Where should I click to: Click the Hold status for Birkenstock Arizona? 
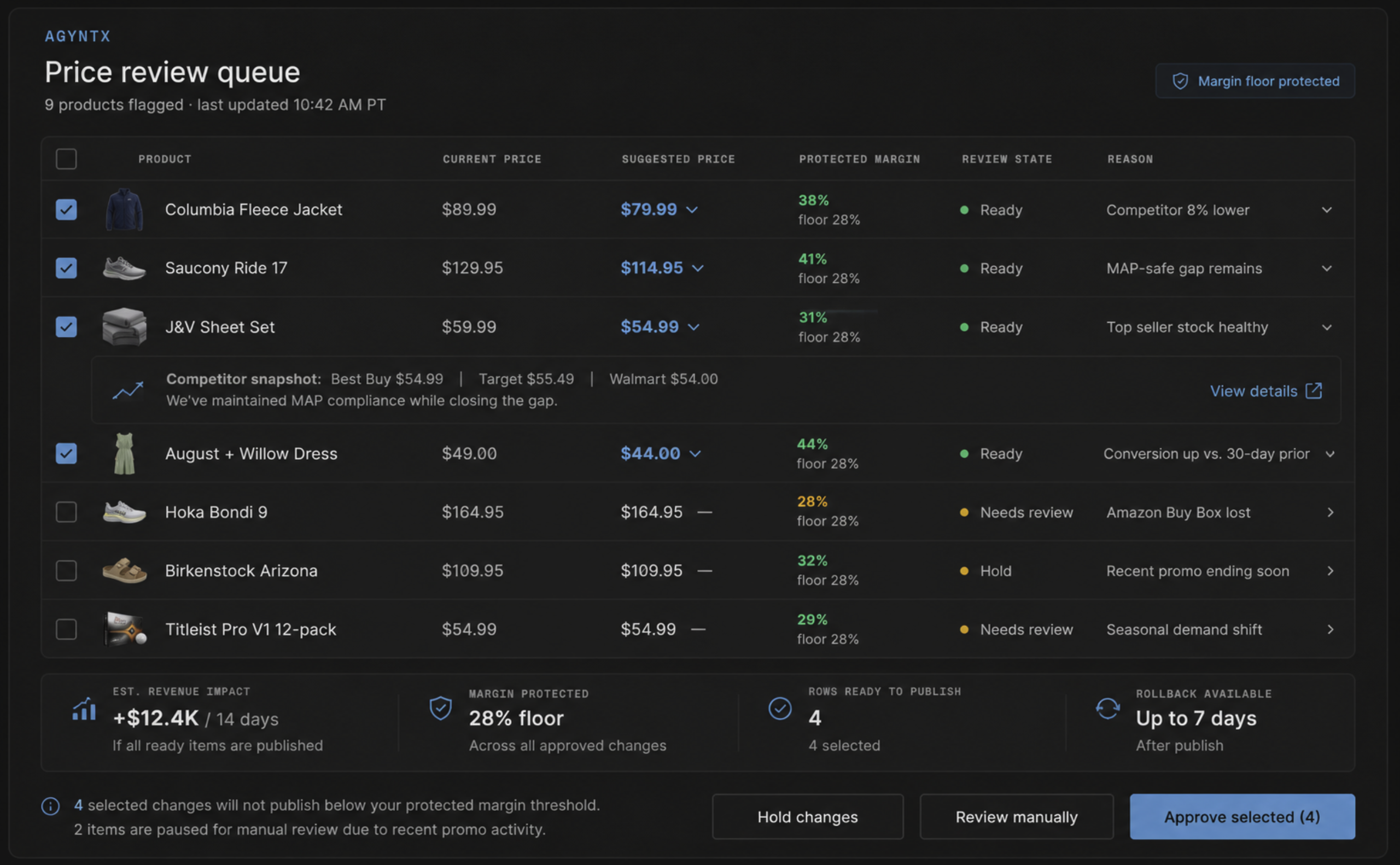[986, 571]
